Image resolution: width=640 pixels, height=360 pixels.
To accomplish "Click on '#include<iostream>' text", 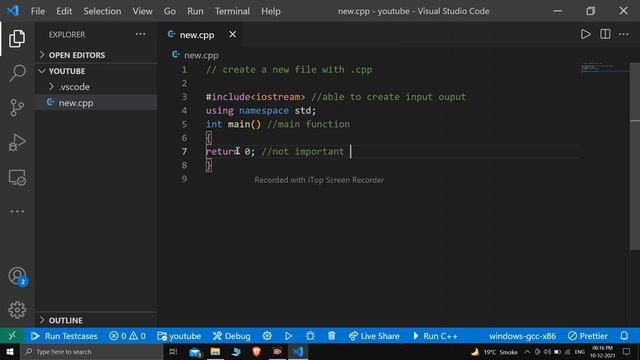I will point(255,97).
